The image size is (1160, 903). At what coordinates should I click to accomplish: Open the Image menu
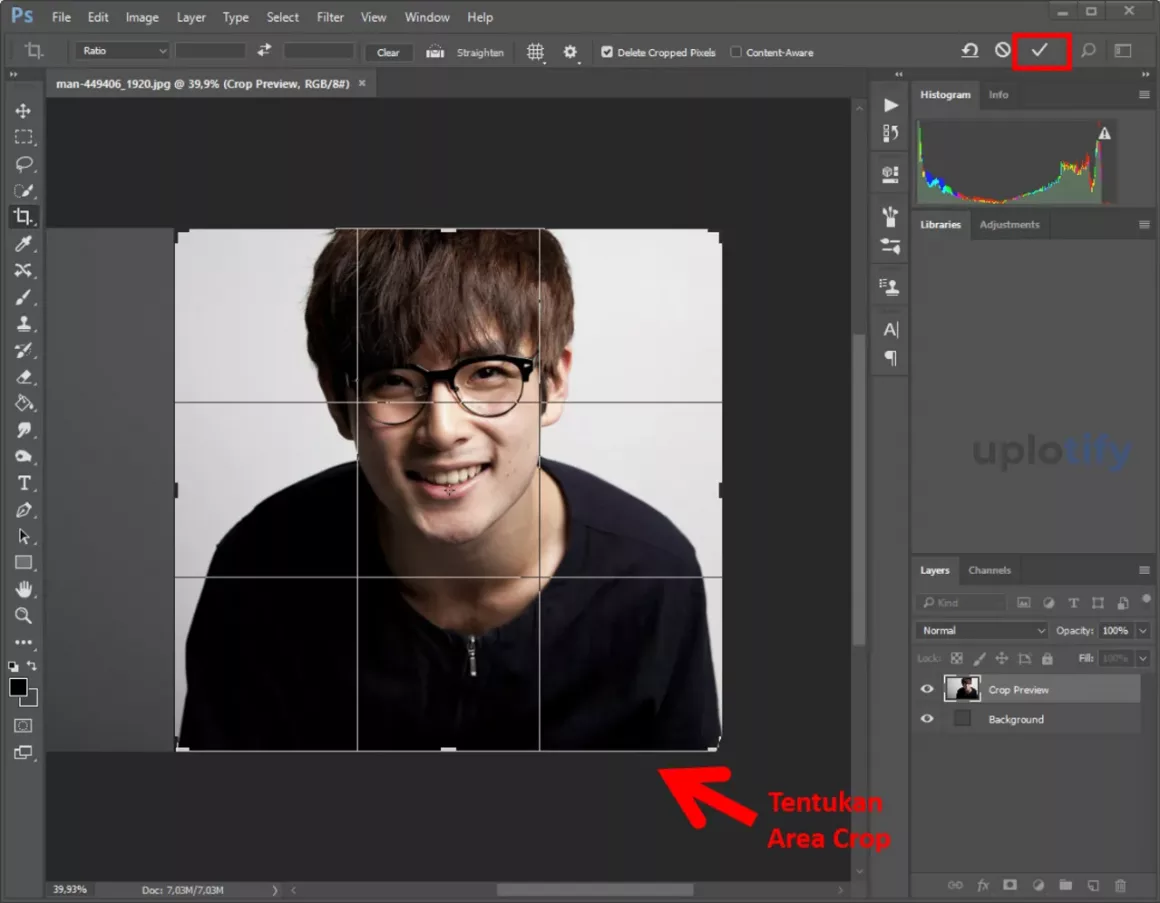click(x=142, y=17)
